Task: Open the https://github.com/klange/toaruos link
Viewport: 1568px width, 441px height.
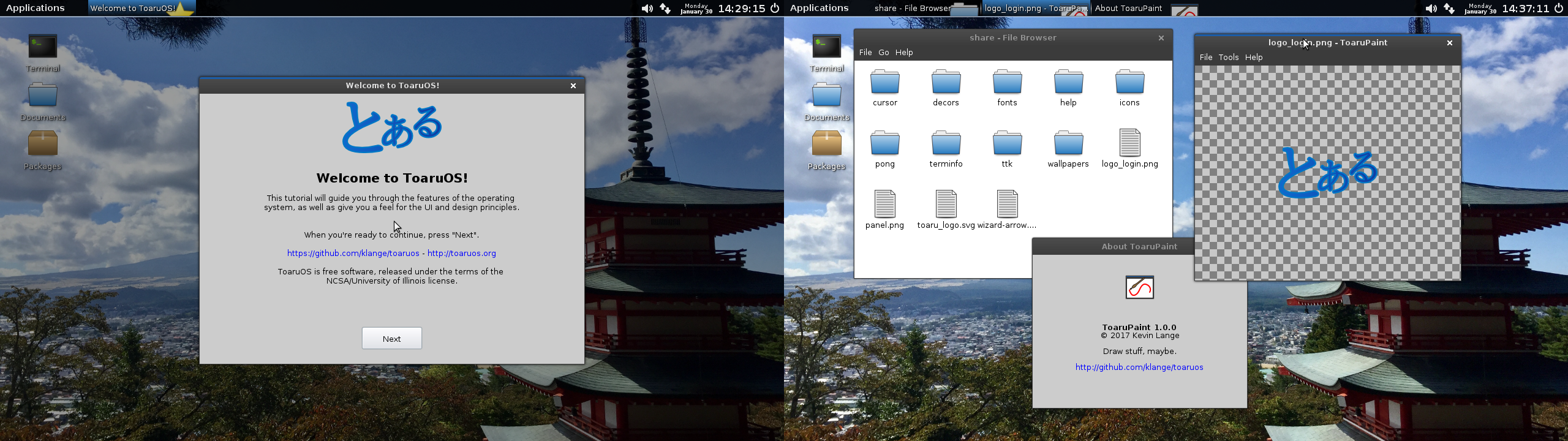Action: (x=353, y=253)
